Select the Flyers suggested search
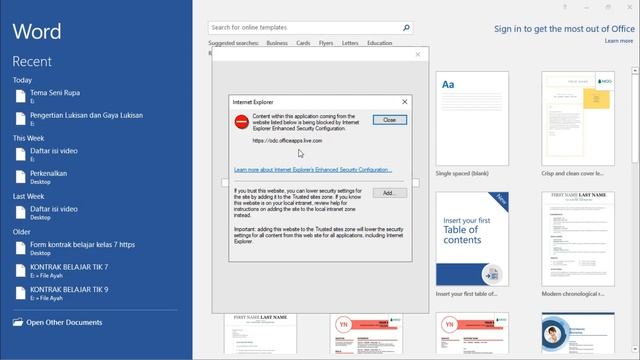The height and width of the screenshot is (360, 640). point(326,43)
